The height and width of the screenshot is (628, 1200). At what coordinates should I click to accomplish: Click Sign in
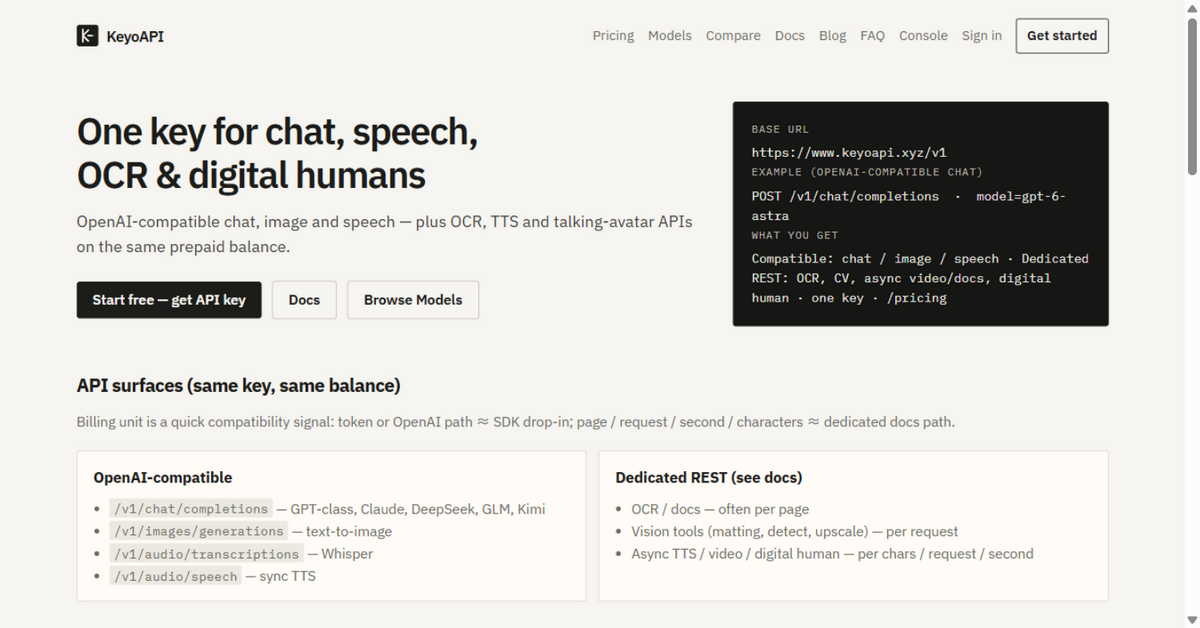coord(982,35)
